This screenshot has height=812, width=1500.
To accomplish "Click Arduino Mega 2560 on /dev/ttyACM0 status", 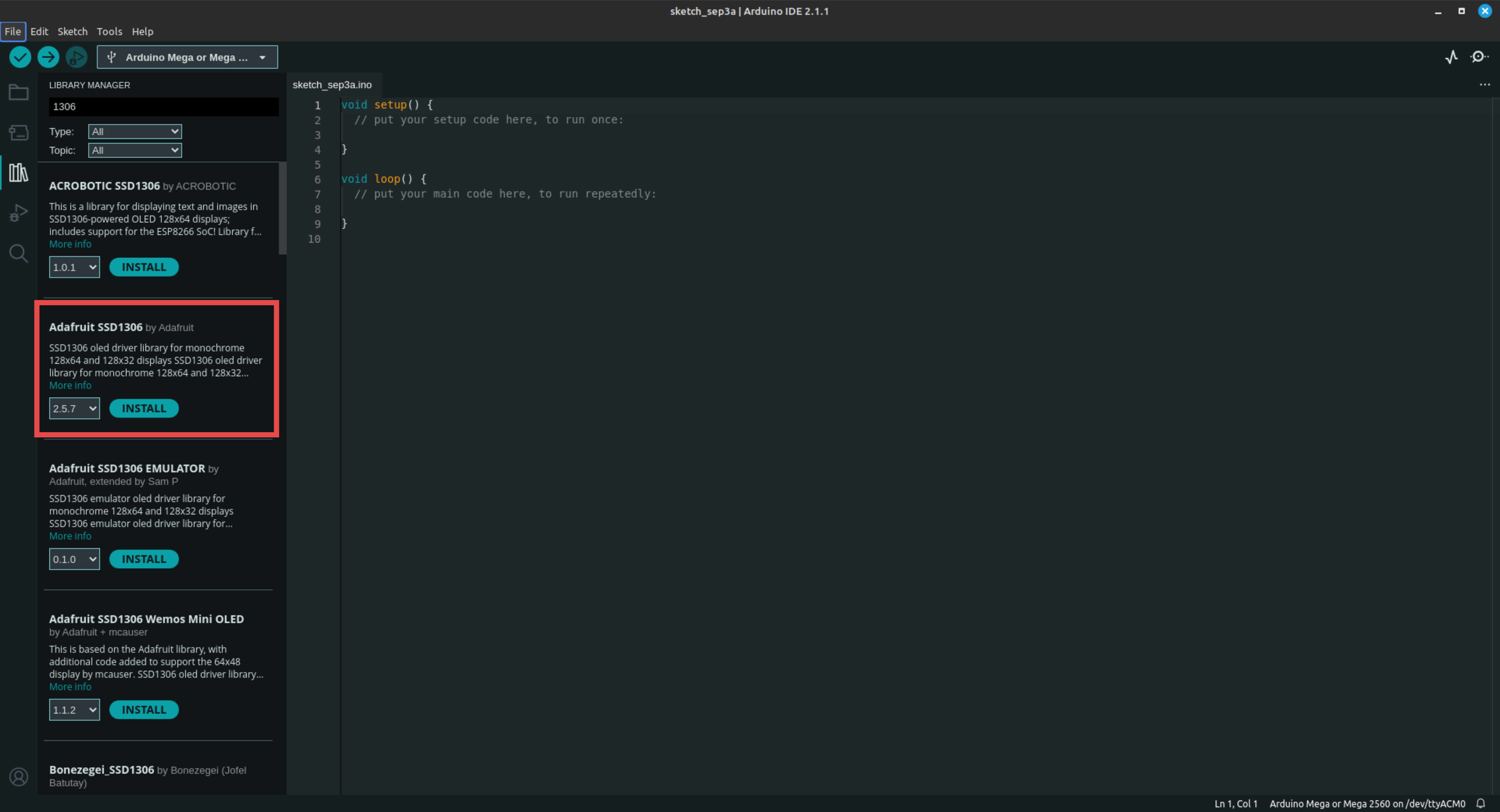I will [x=1367, y=804].
